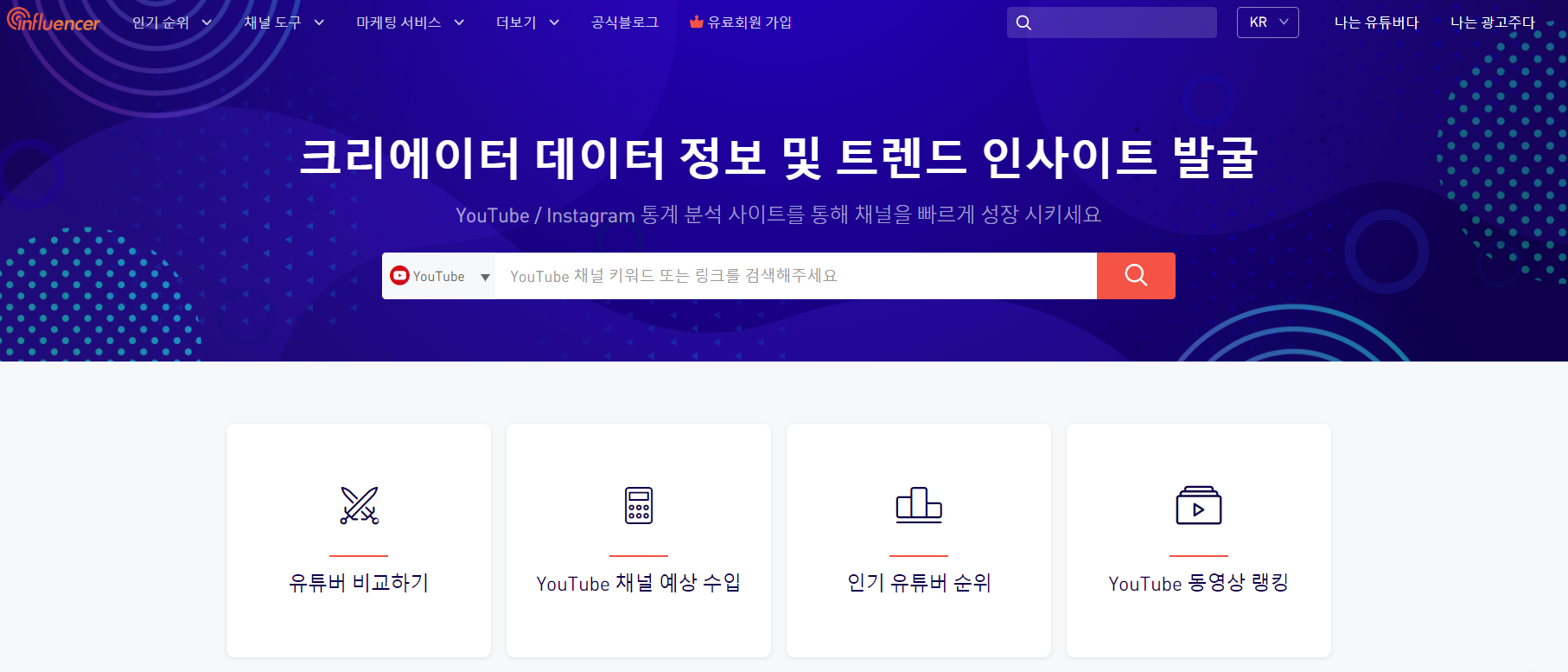Viewport: 1568px width, 672px height.
Task: Click the YouTube channel keyword search field
Action: pyautogui.click(x=796, y=276)
